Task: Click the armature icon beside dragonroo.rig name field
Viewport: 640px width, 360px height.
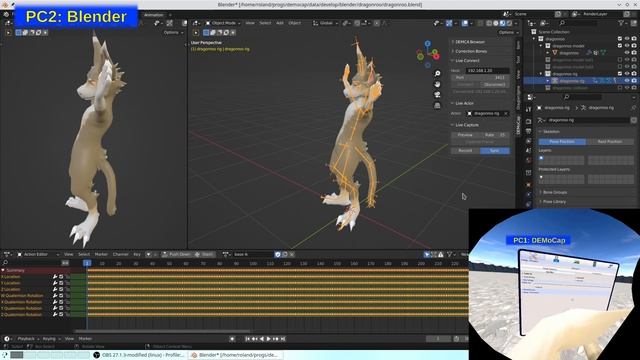Action: click(x=542, y=120)
